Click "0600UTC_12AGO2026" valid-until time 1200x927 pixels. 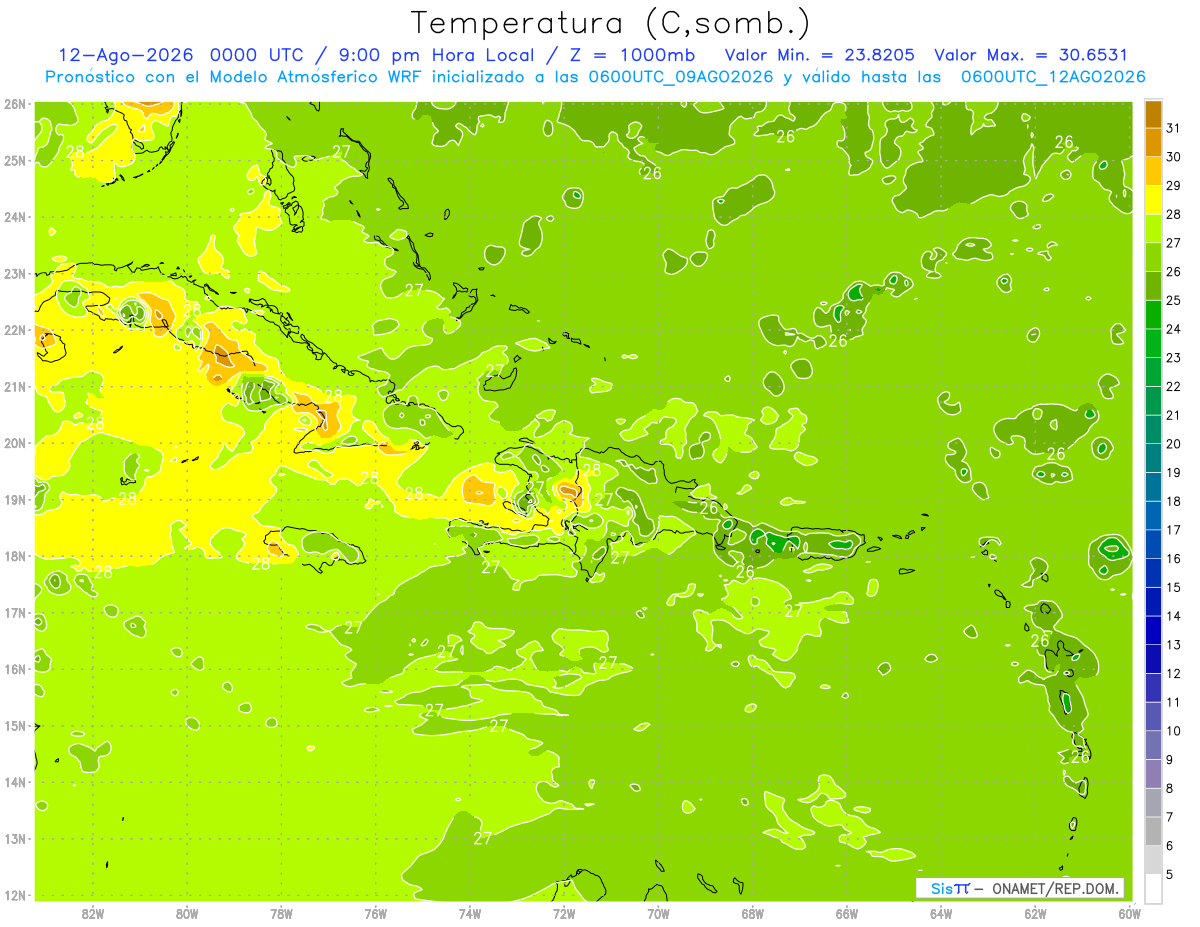coord(1053,77)
